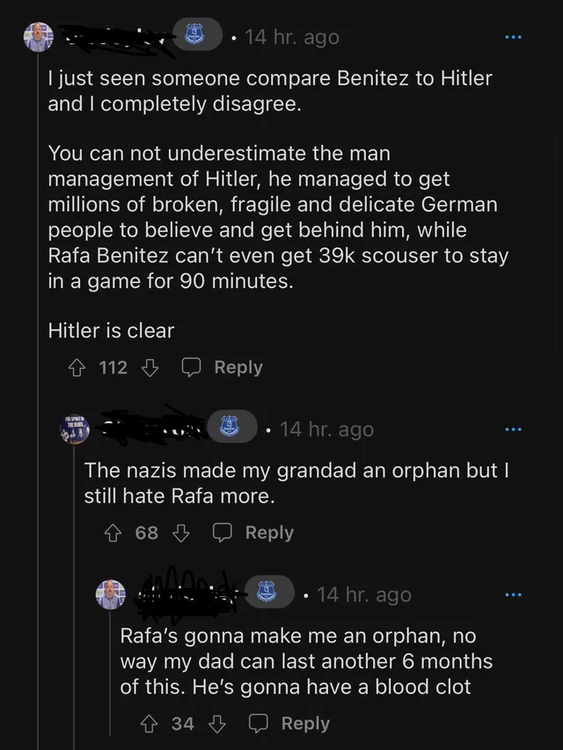Reply to the Hitler is clear comment

click(222, 368)
